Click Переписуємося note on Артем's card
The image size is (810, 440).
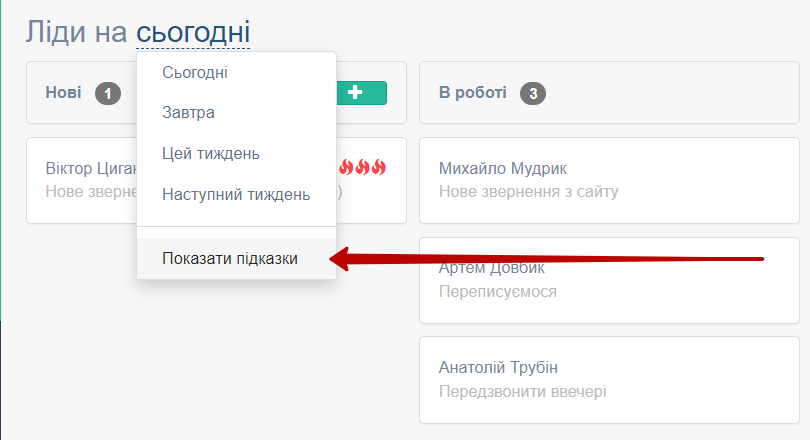497,292
